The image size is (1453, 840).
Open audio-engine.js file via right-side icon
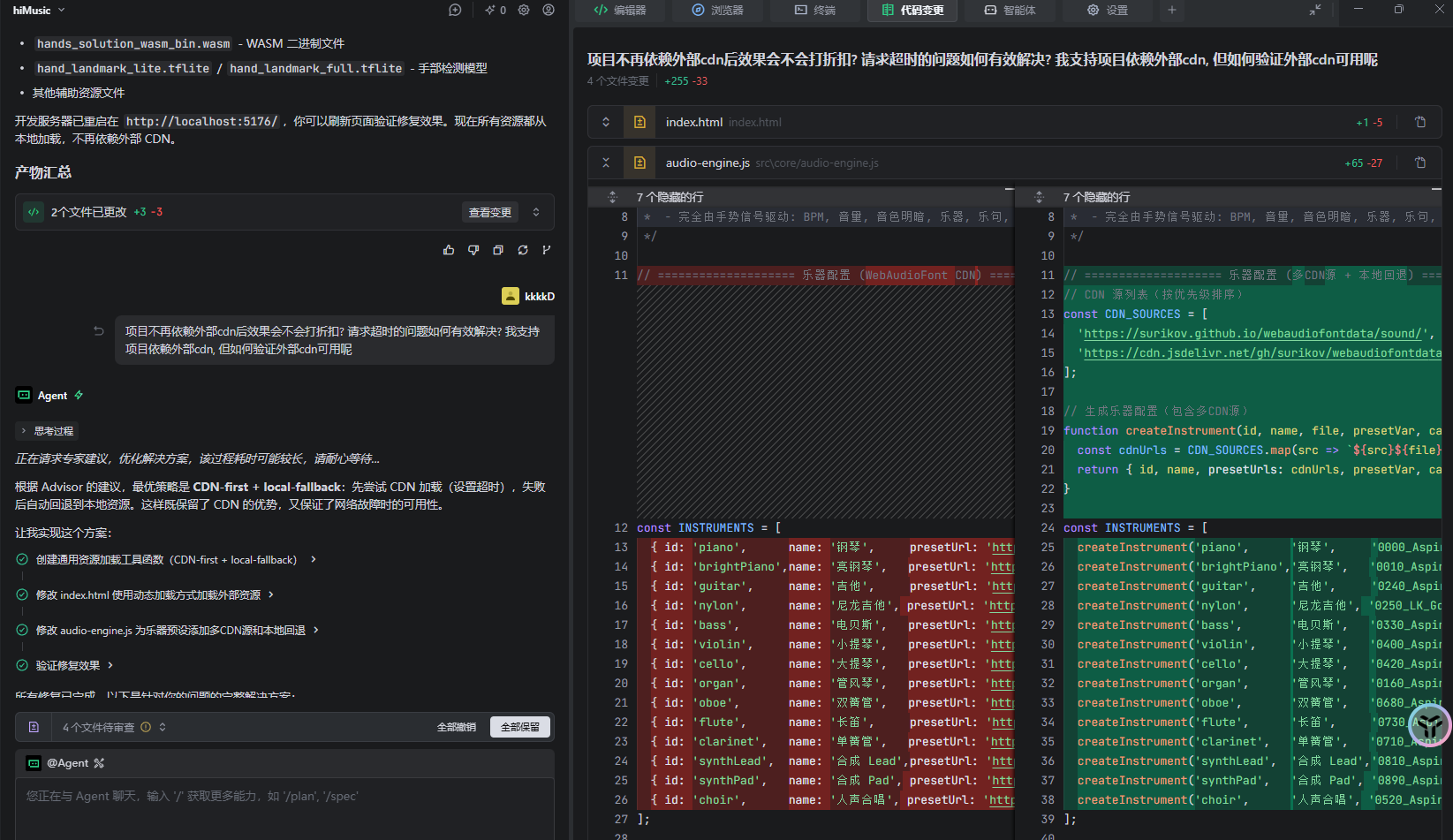coord(1420,163)
